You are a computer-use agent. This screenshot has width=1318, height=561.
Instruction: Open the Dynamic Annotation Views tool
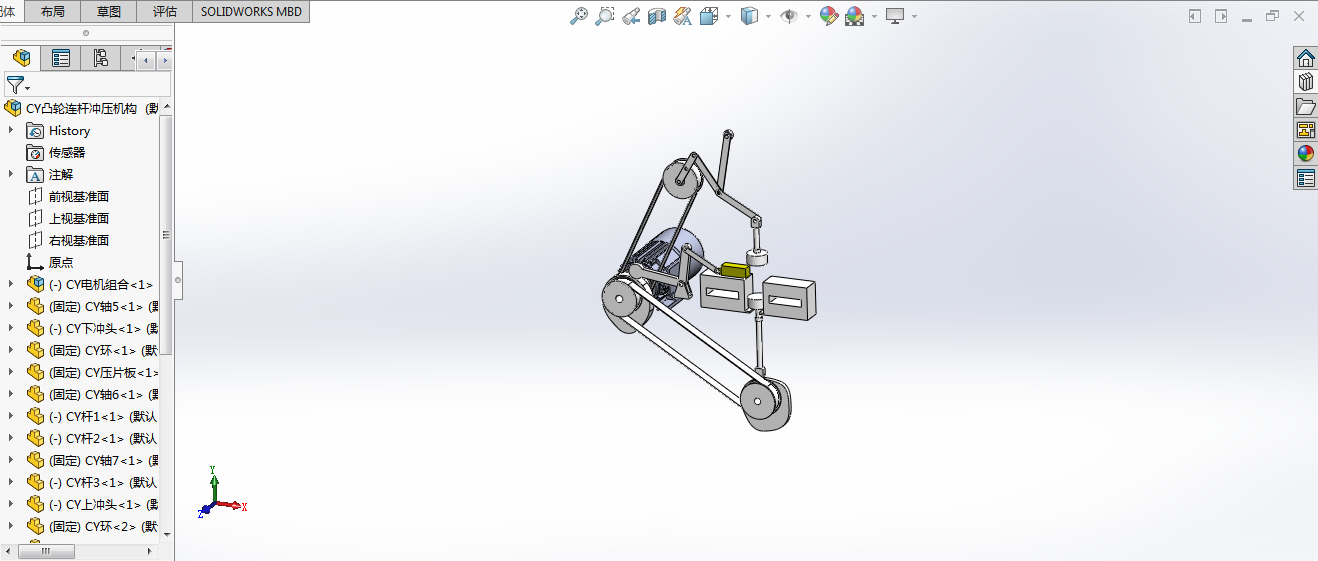[683, 16]
